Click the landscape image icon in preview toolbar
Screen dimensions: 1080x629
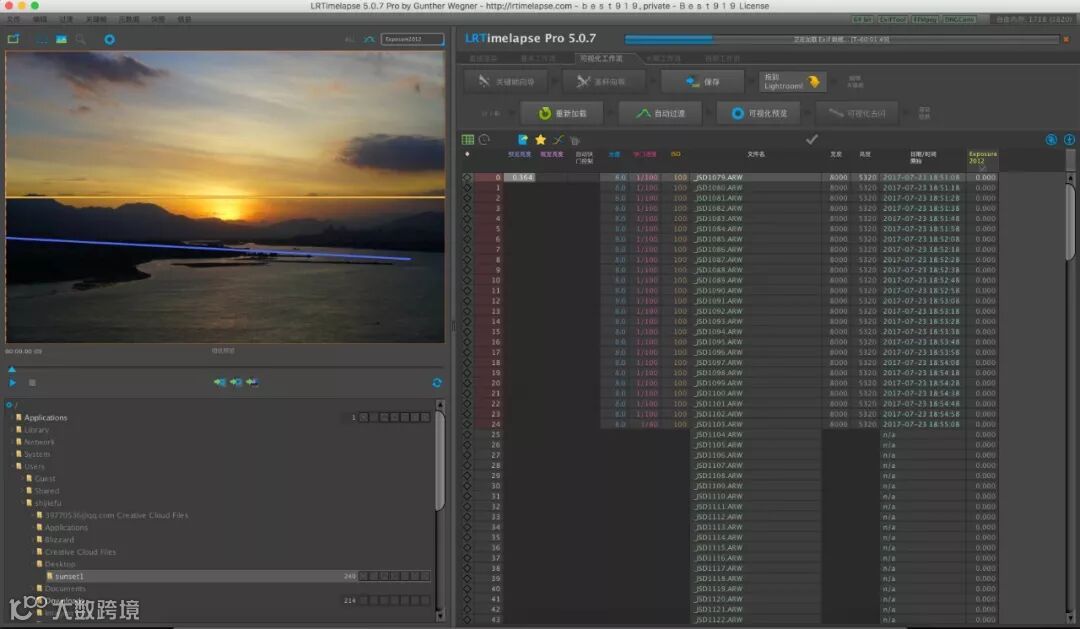click(x=61, y=39)
